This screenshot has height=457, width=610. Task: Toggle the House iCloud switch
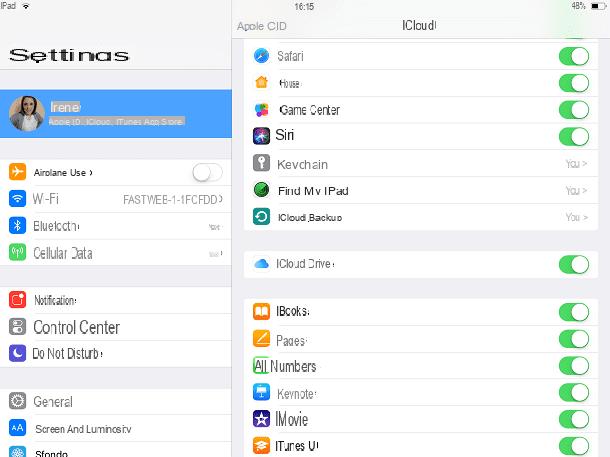(574, 83)
